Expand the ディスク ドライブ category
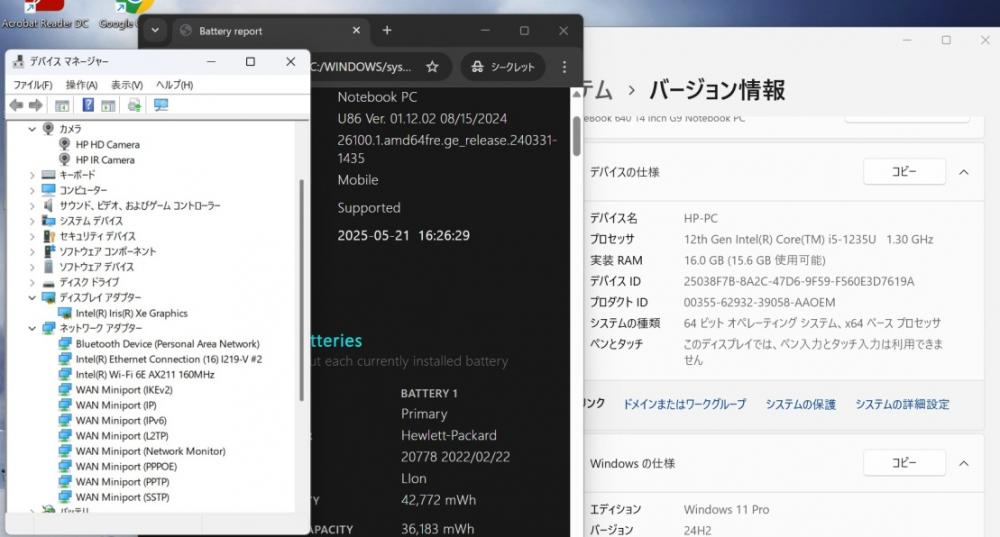The image size is (1000, 537). point(32,283)
